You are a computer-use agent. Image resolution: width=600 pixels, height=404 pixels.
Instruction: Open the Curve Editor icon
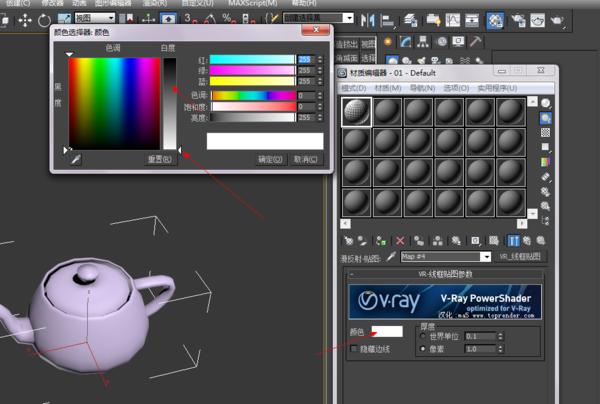point(453,20)
